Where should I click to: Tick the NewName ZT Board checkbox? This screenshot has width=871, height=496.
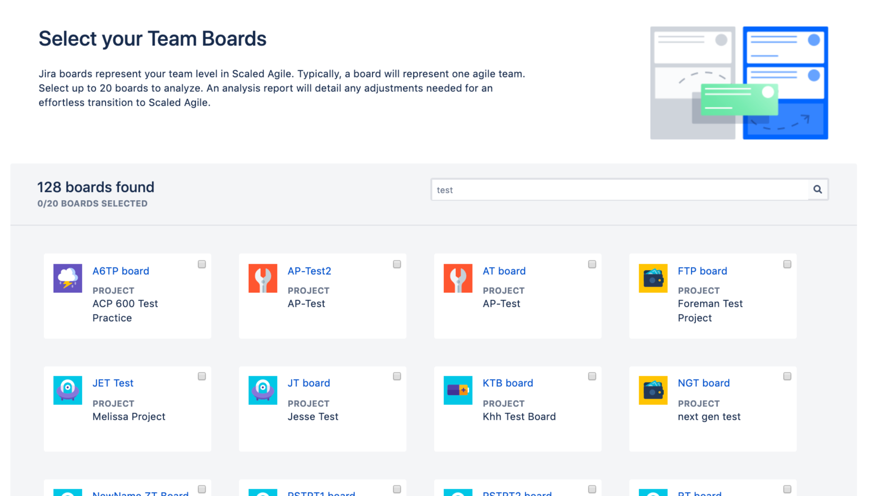pos(202,489)
